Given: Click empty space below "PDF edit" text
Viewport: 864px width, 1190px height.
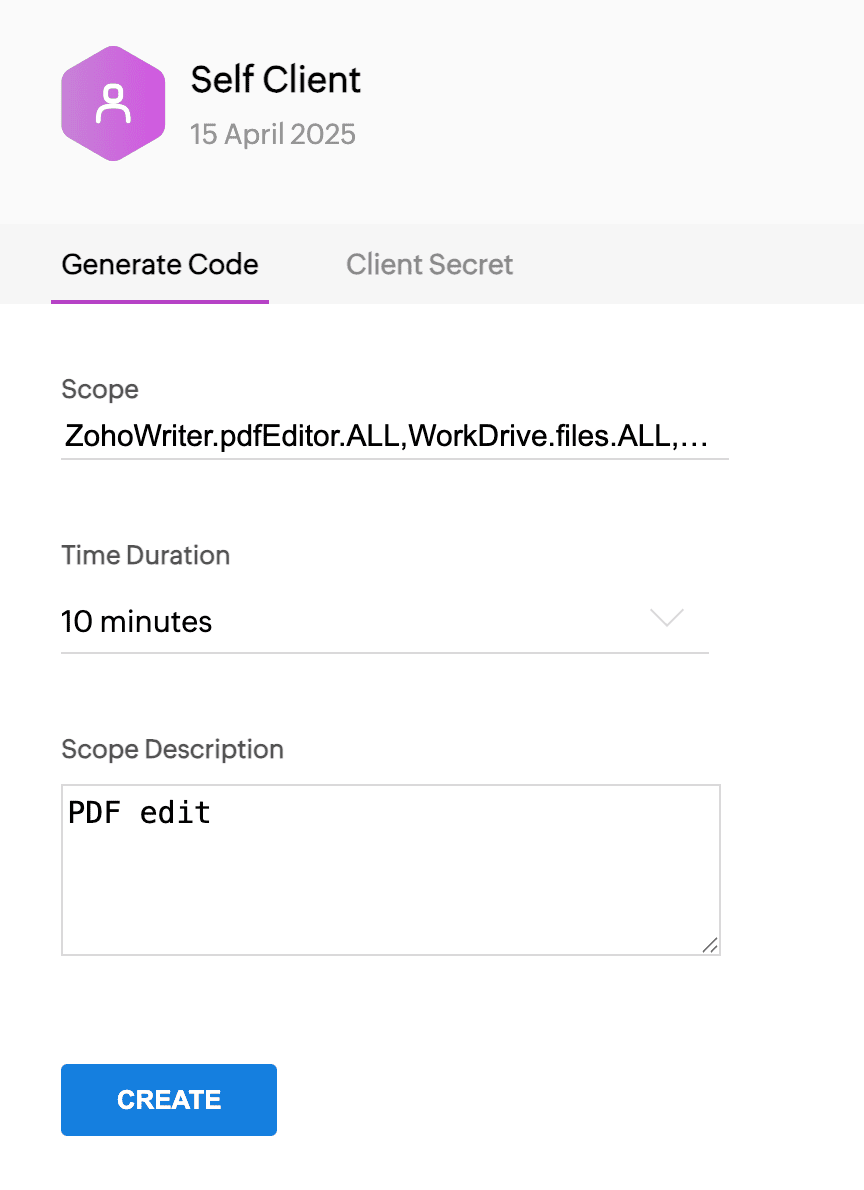Looking at the screenshot, I should (x=390, y=890).
